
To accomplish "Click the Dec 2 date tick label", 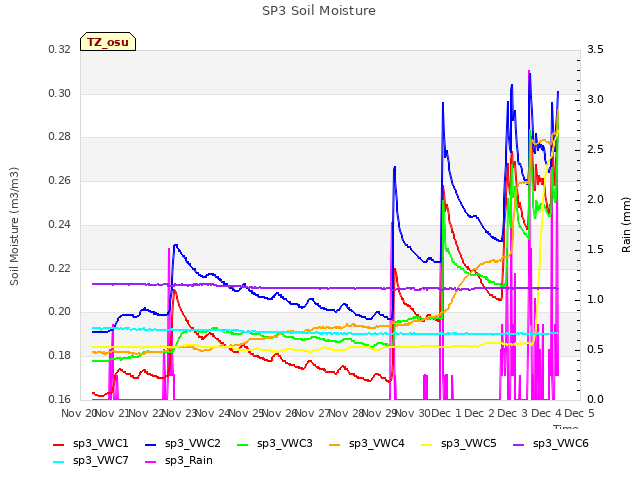I will [x=480, y=413].
